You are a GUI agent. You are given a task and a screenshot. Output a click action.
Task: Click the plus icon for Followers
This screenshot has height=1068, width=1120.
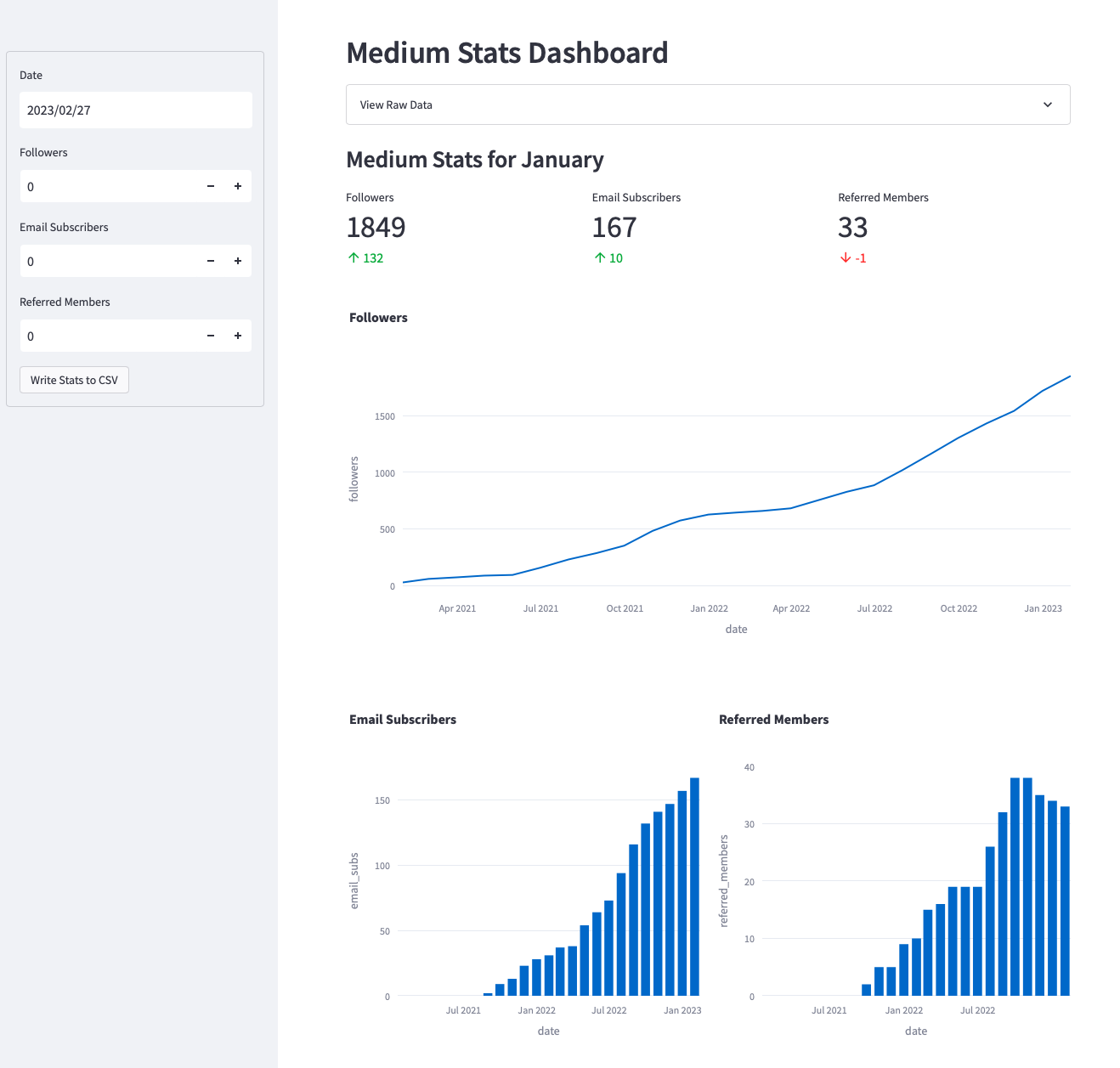coord(238,186)
